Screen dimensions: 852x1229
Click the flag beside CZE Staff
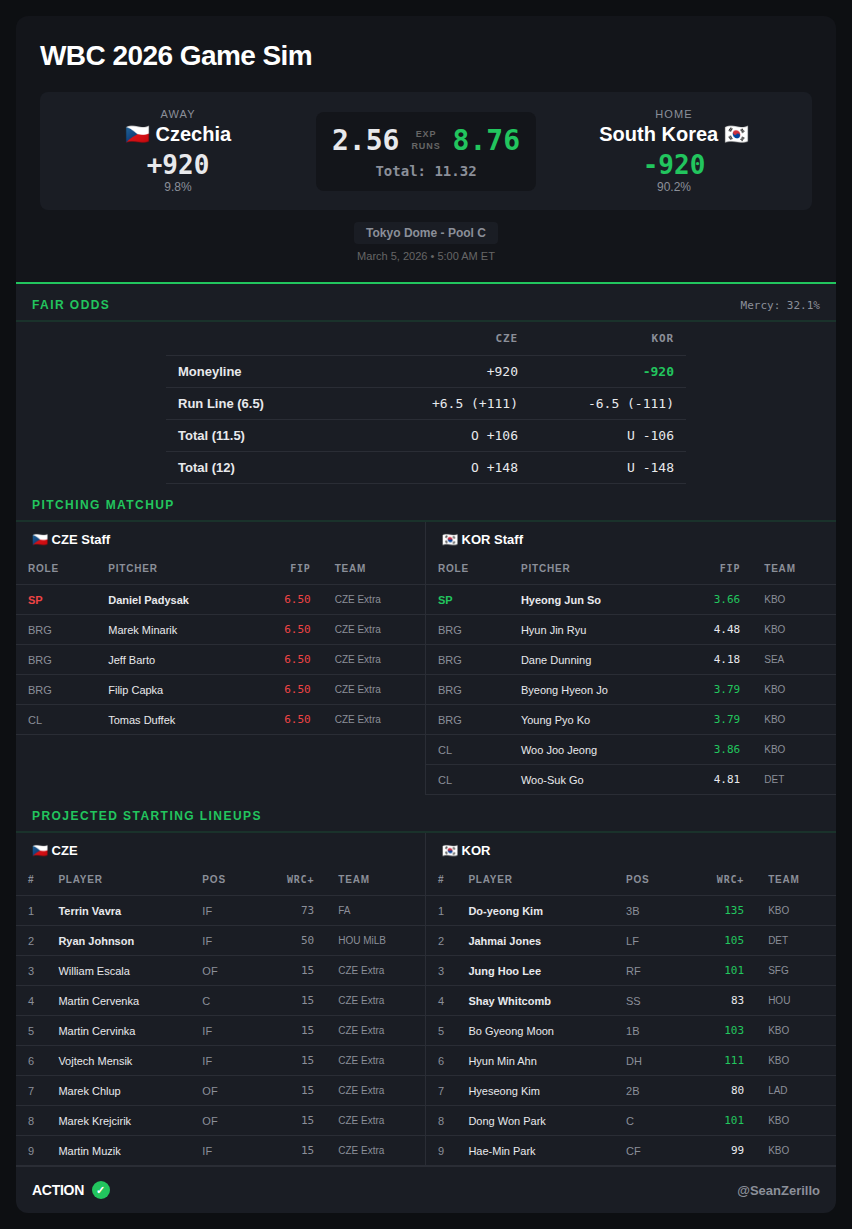(40, 540)
